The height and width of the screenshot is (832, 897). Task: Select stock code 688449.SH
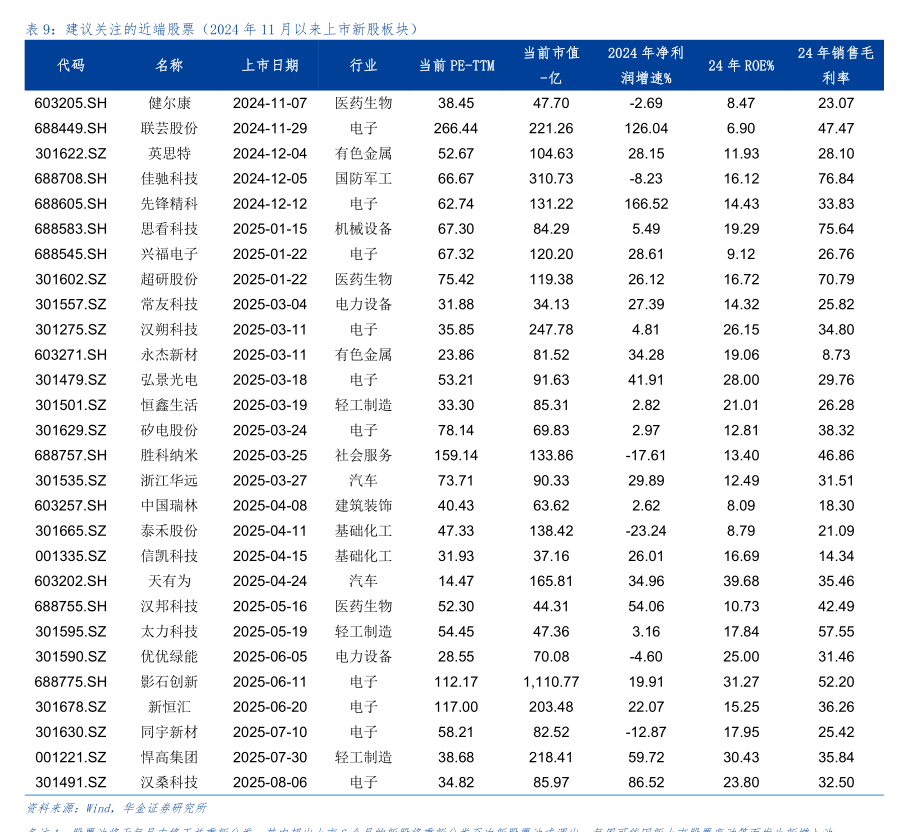tap(71, 128)
